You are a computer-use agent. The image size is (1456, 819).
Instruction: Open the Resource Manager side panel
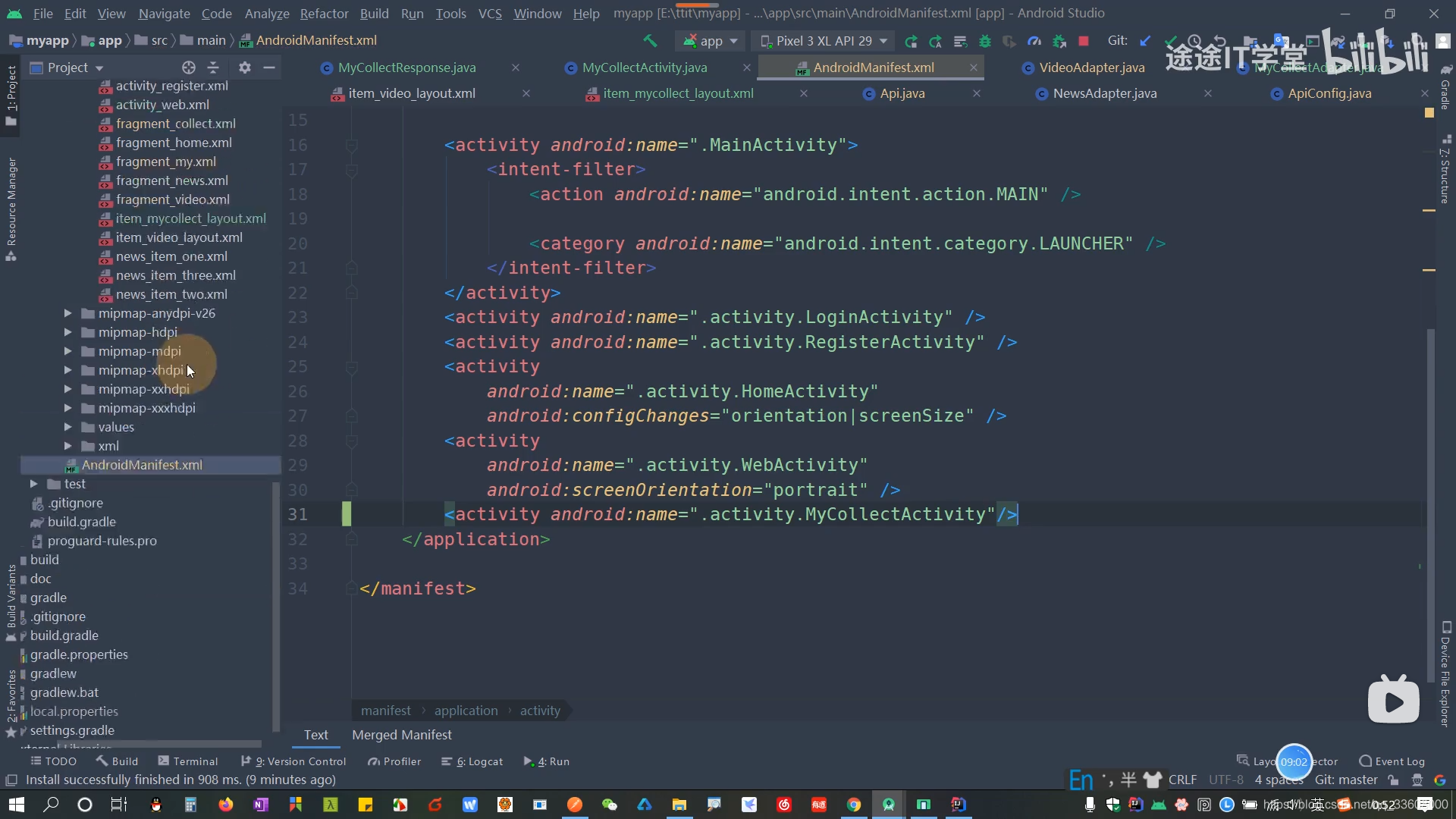pyautogui.click(x=11, y=209)
